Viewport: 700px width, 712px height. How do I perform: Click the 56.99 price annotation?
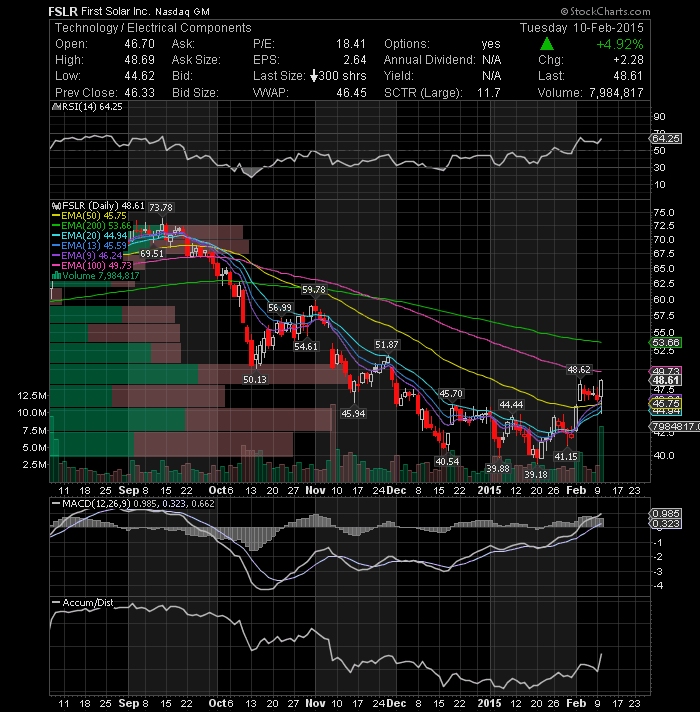point(280,307)
